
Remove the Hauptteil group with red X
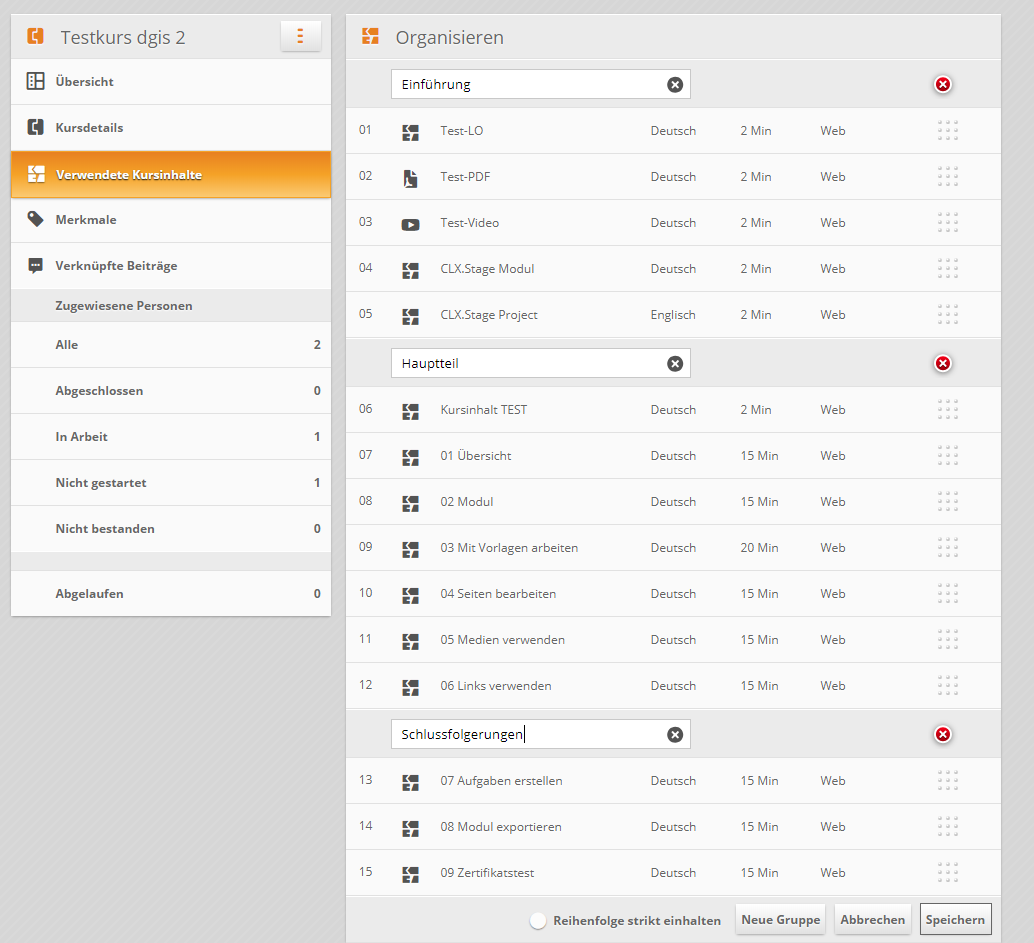click(942, 364)
